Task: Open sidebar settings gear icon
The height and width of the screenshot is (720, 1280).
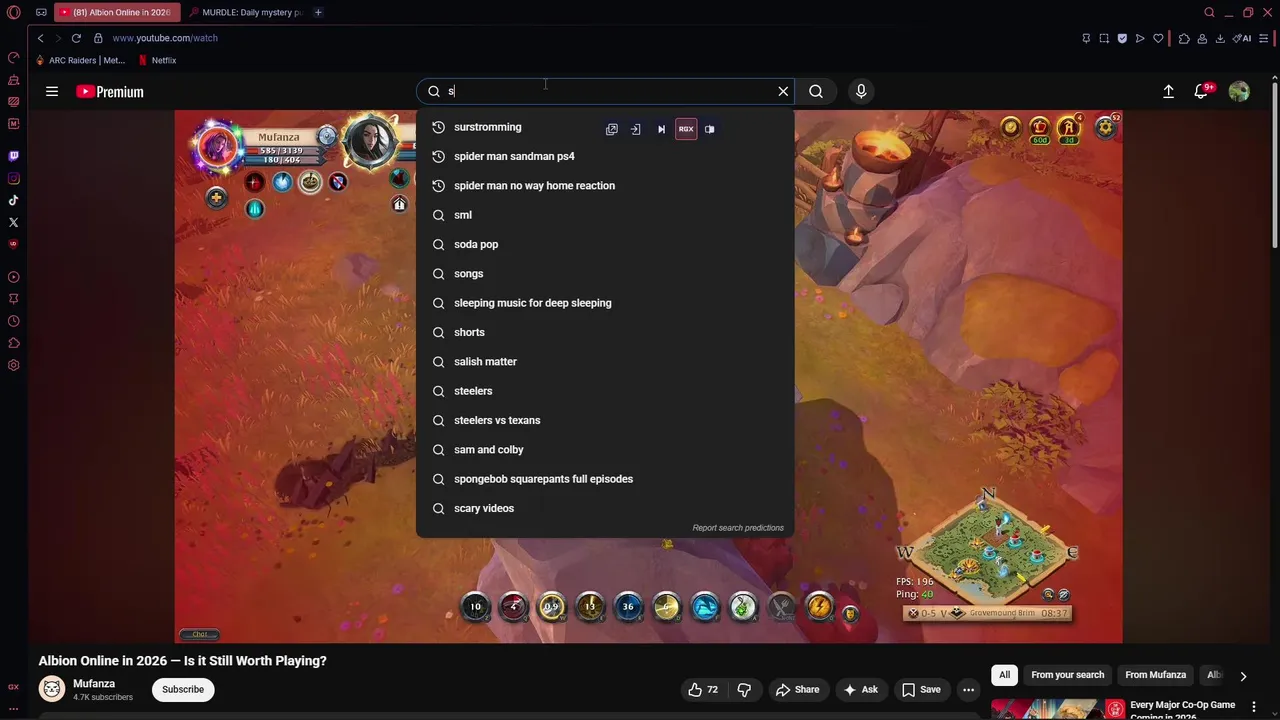Action: pyautogui.click(x=14, y=365)
